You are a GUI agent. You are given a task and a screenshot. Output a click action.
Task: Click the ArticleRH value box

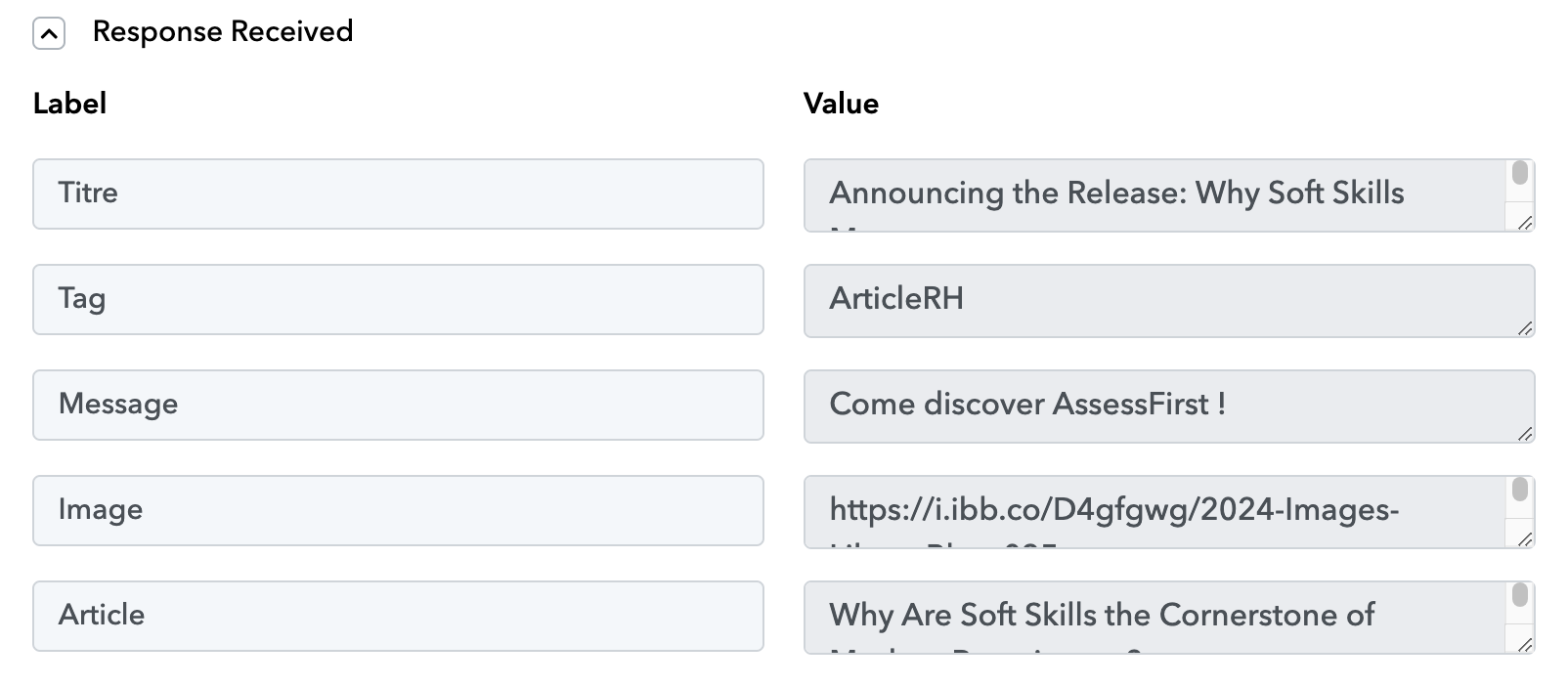tap(1169, 301)
